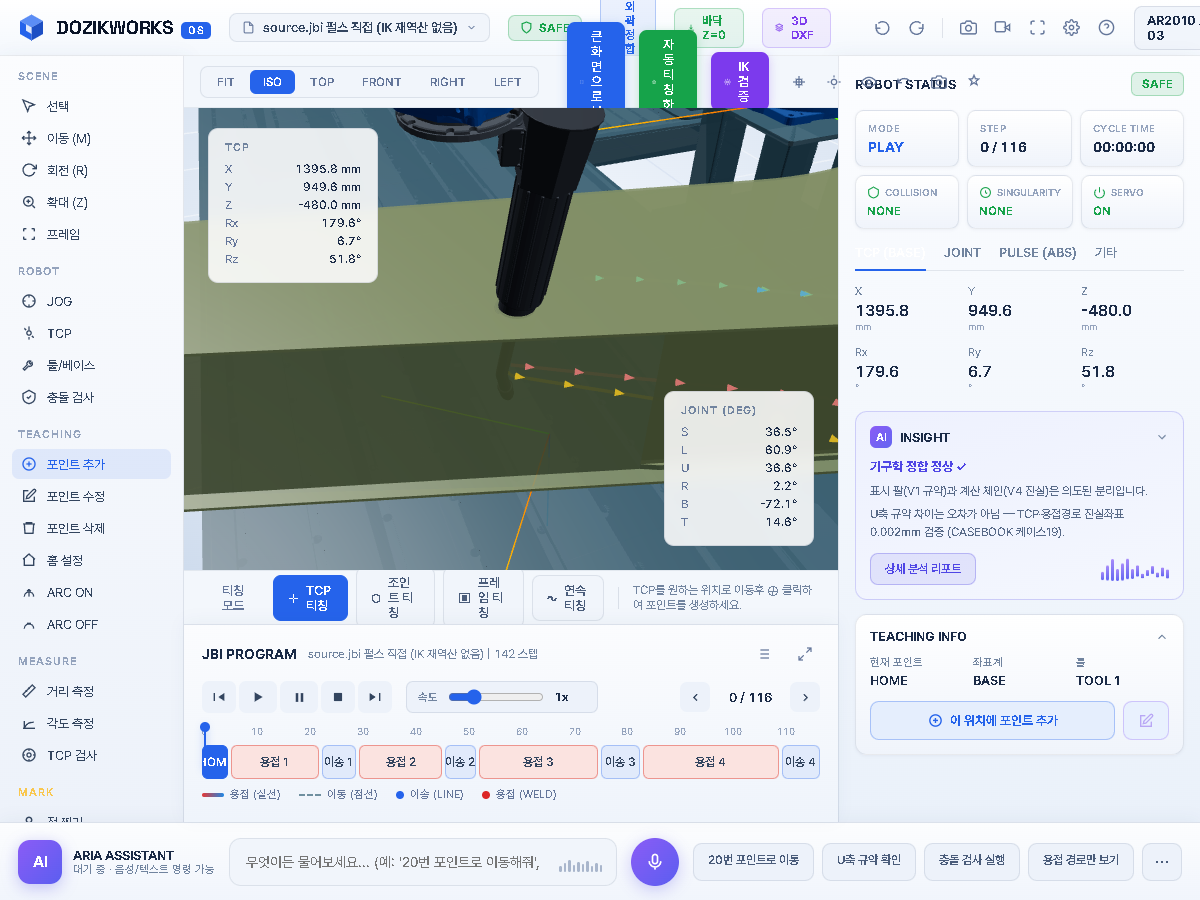
Task: Open source.jbi file dropdown
Action: (x=360, y=28)
